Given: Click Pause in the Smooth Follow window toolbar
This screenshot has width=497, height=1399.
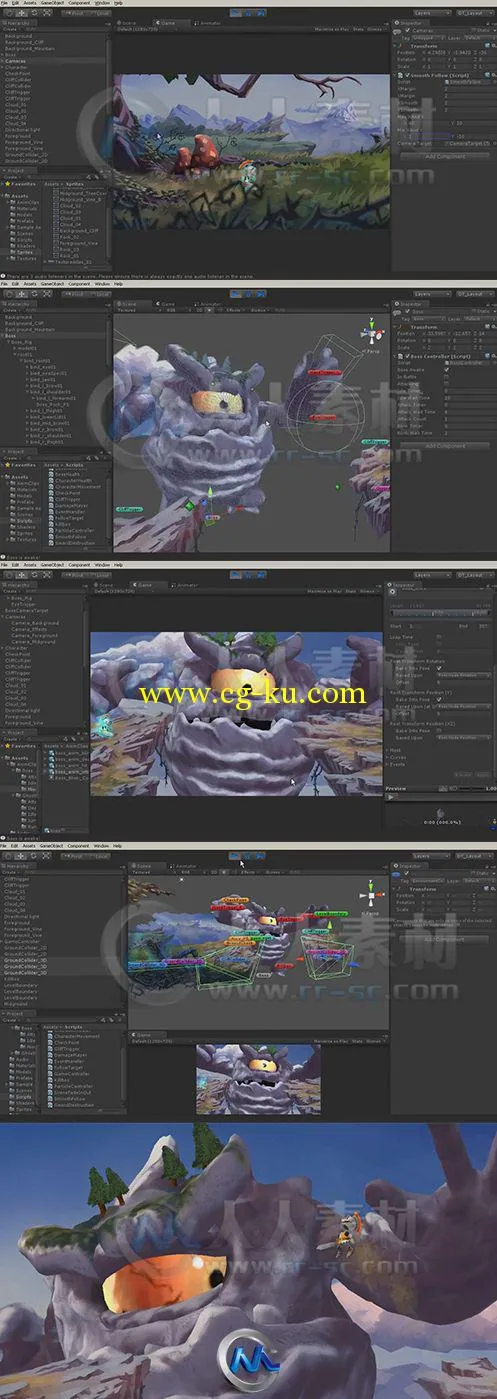Looking at the screenshot, I should [x=248, y=13].
